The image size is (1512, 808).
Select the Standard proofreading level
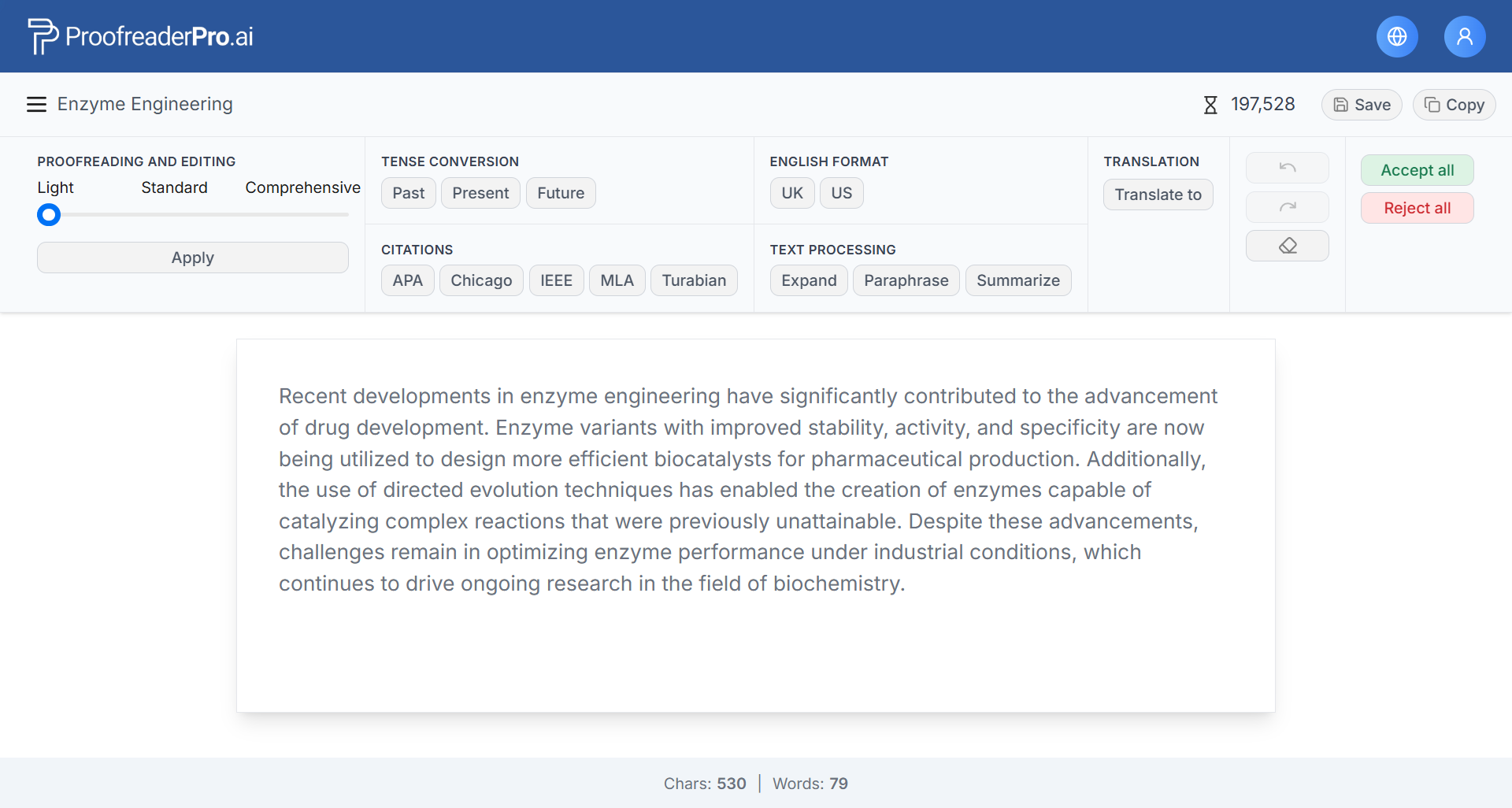(x=174, y=187)
